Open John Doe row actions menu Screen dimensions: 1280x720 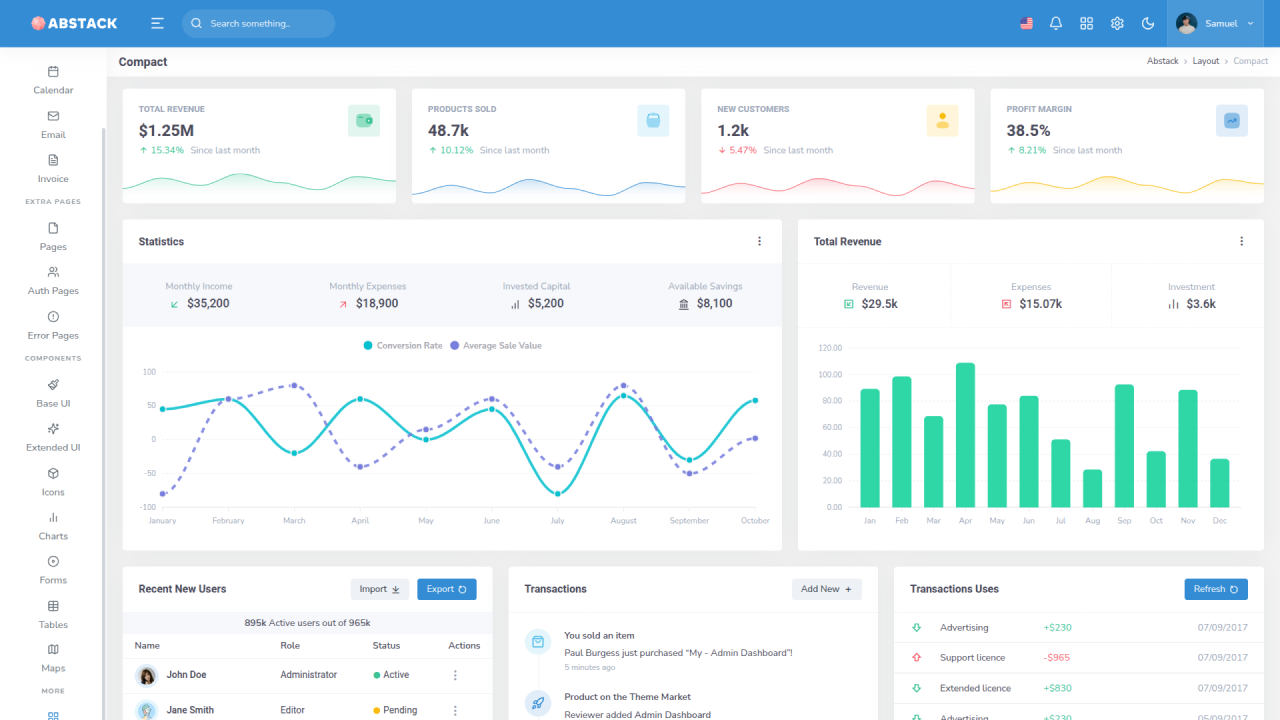(x=455, y=675)
